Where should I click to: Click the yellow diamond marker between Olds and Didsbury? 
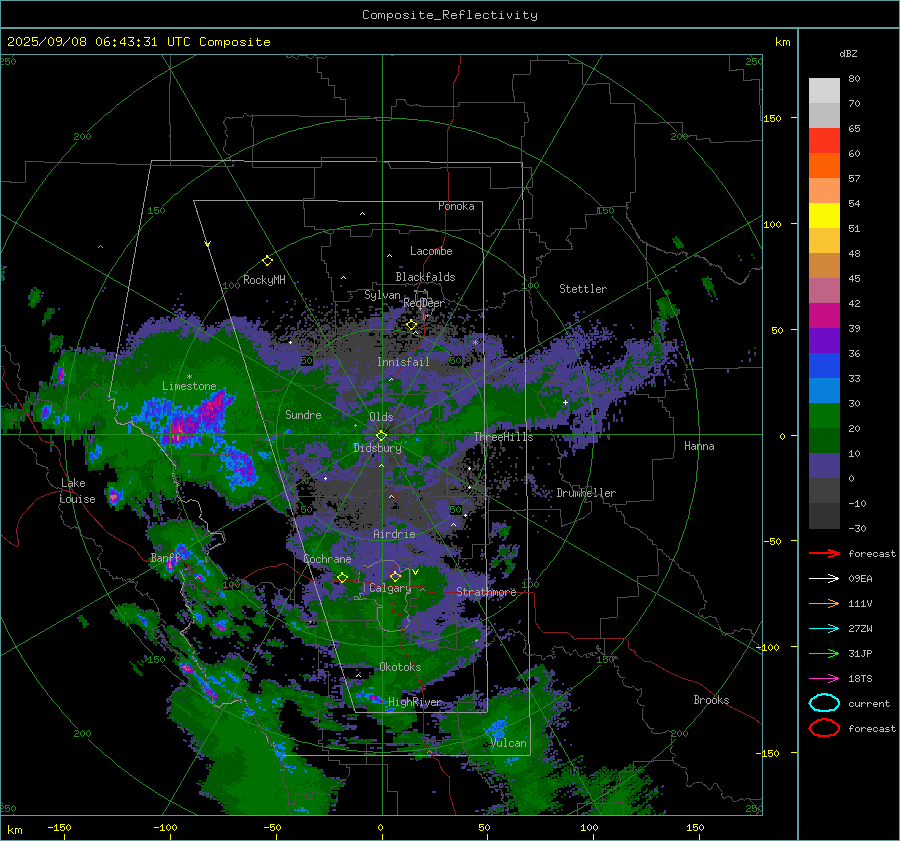pyautogui.click(x=381, y=436)
